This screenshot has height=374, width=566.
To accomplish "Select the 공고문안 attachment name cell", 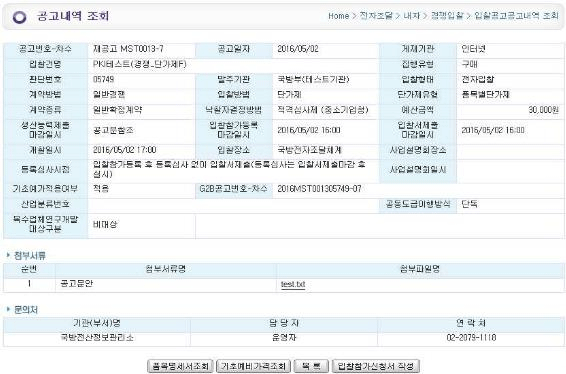I will pyautogui.click(x=166, y=284).
